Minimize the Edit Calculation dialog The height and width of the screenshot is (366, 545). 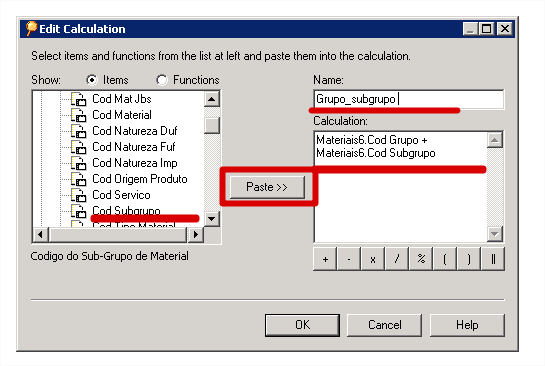[470, 29]
